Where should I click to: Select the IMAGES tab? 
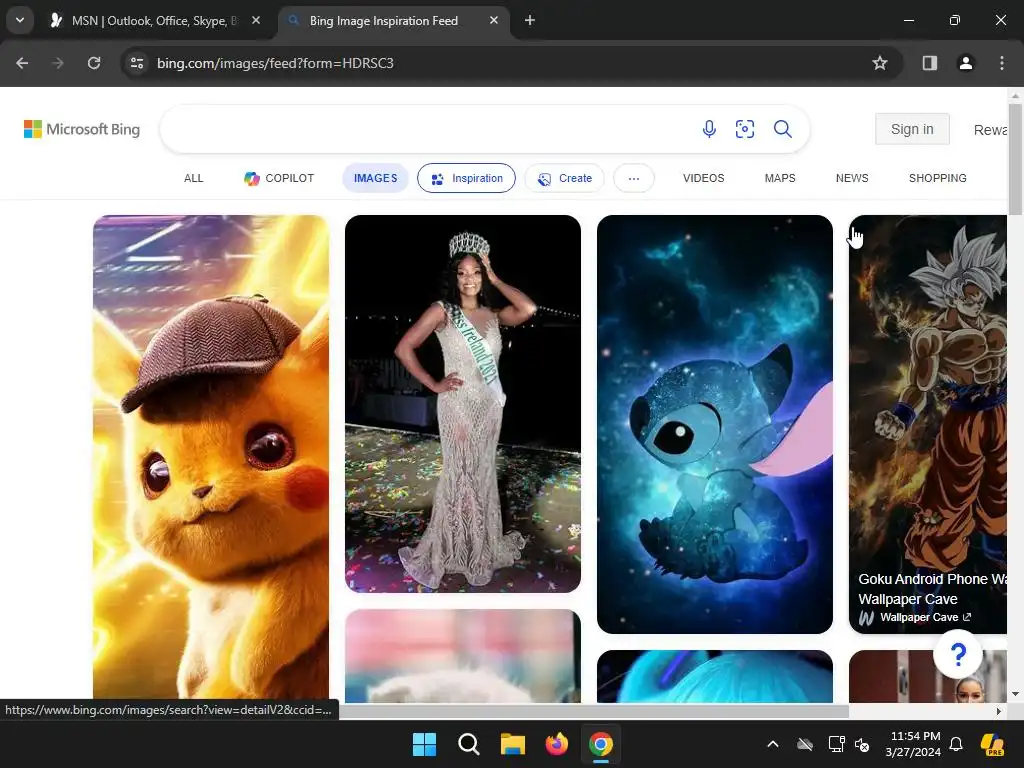click(376, 178)
